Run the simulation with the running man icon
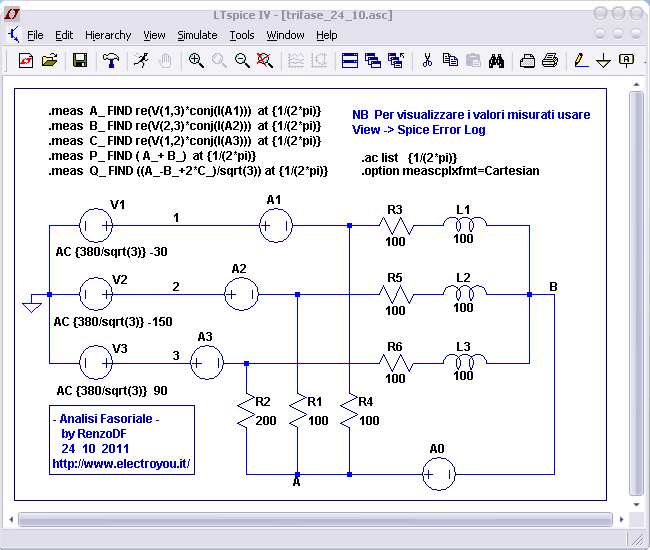This screenshot has width=650, height=550. [x=142, y=60]
